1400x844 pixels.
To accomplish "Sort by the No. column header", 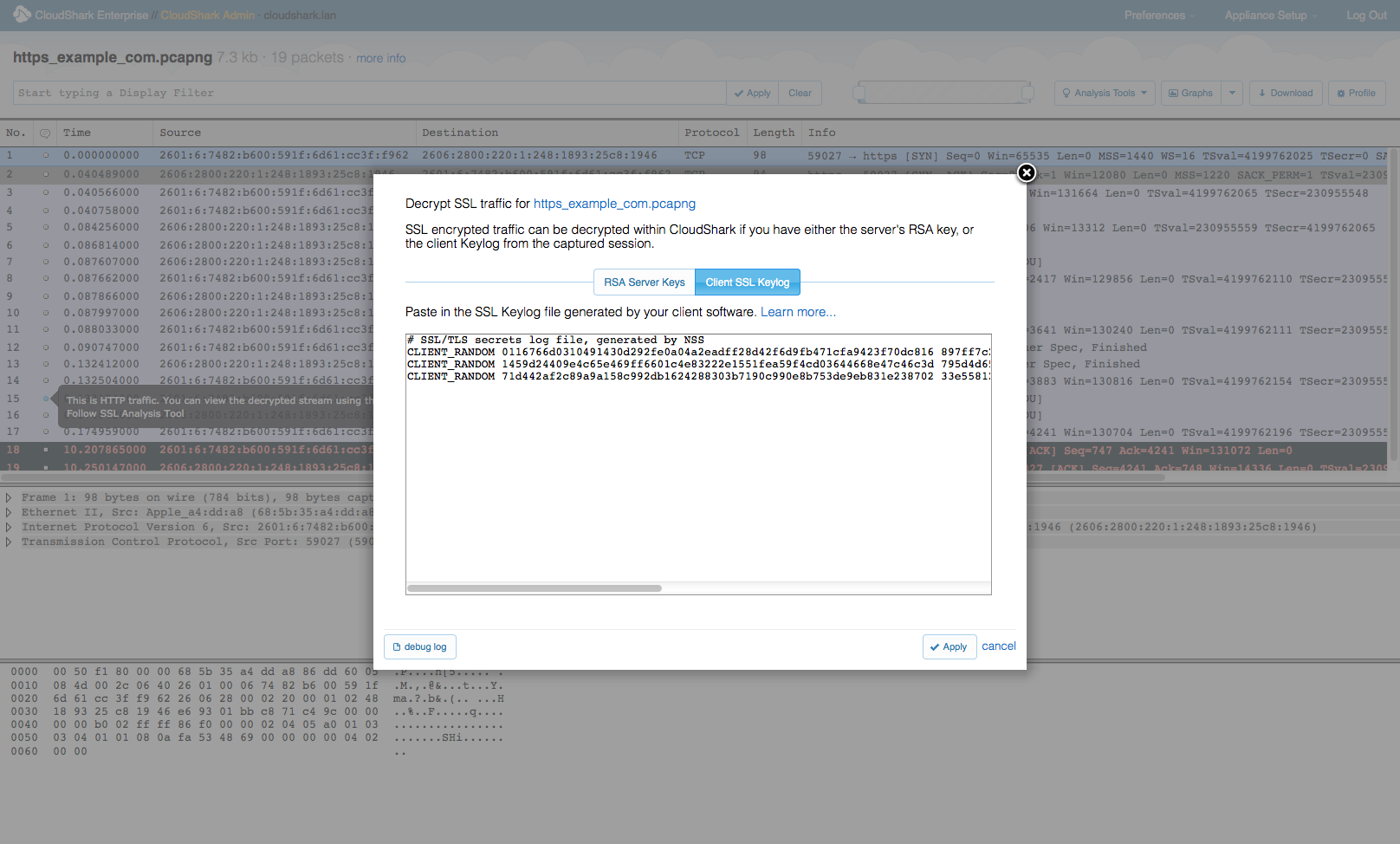I will pos(16,133).
